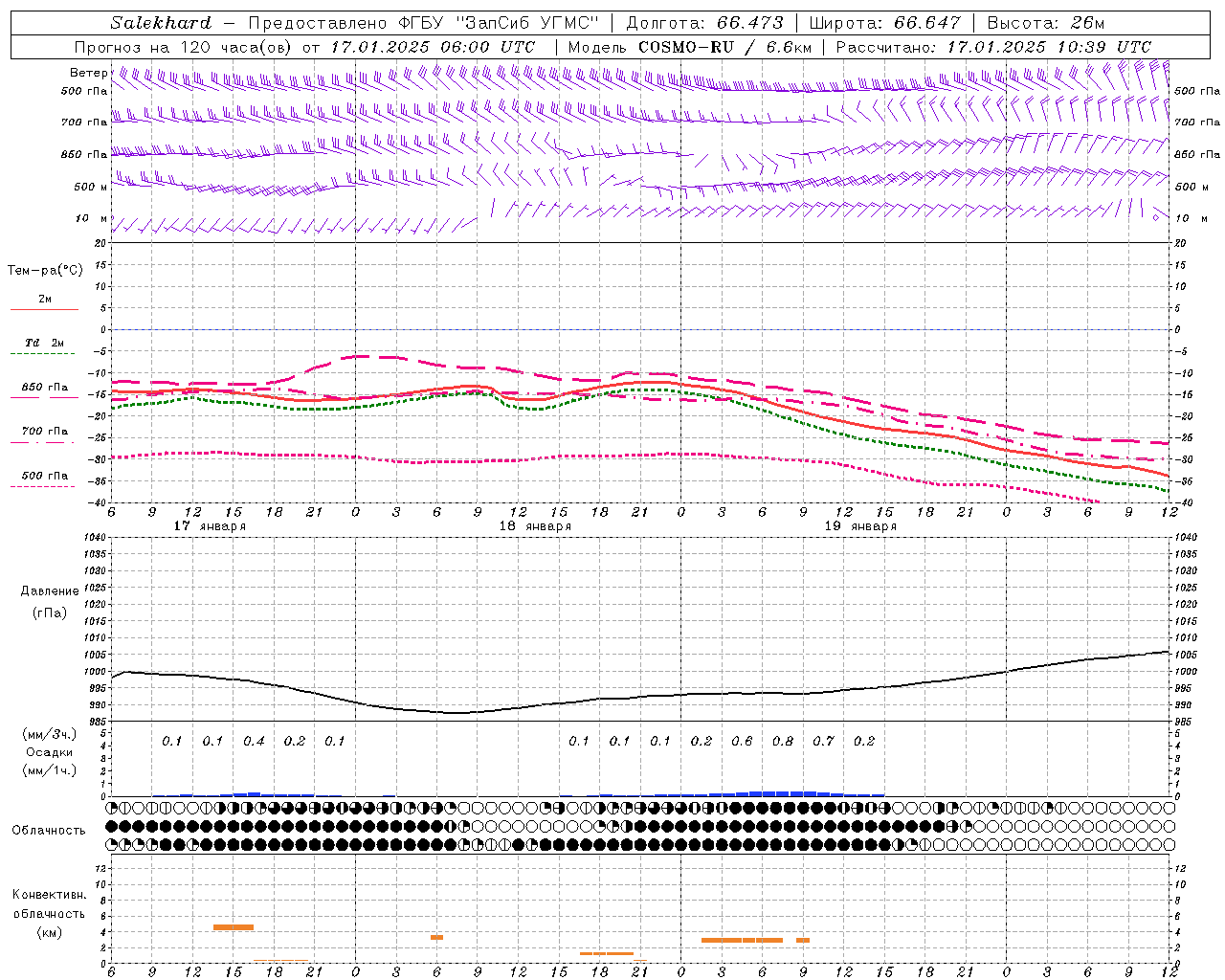Click the 0.6 three-hour precipitation value
Screen dimensions: 1225x980
coord(742,741)
